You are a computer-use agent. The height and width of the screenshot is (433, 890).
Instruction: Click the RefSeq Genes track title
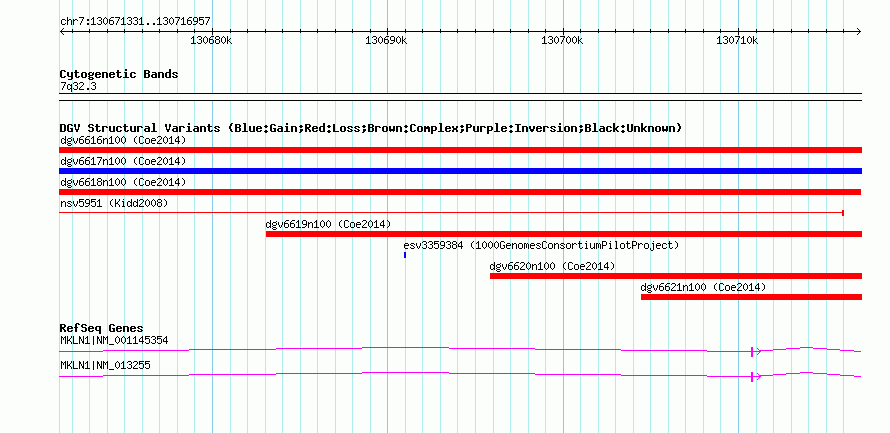102,328
